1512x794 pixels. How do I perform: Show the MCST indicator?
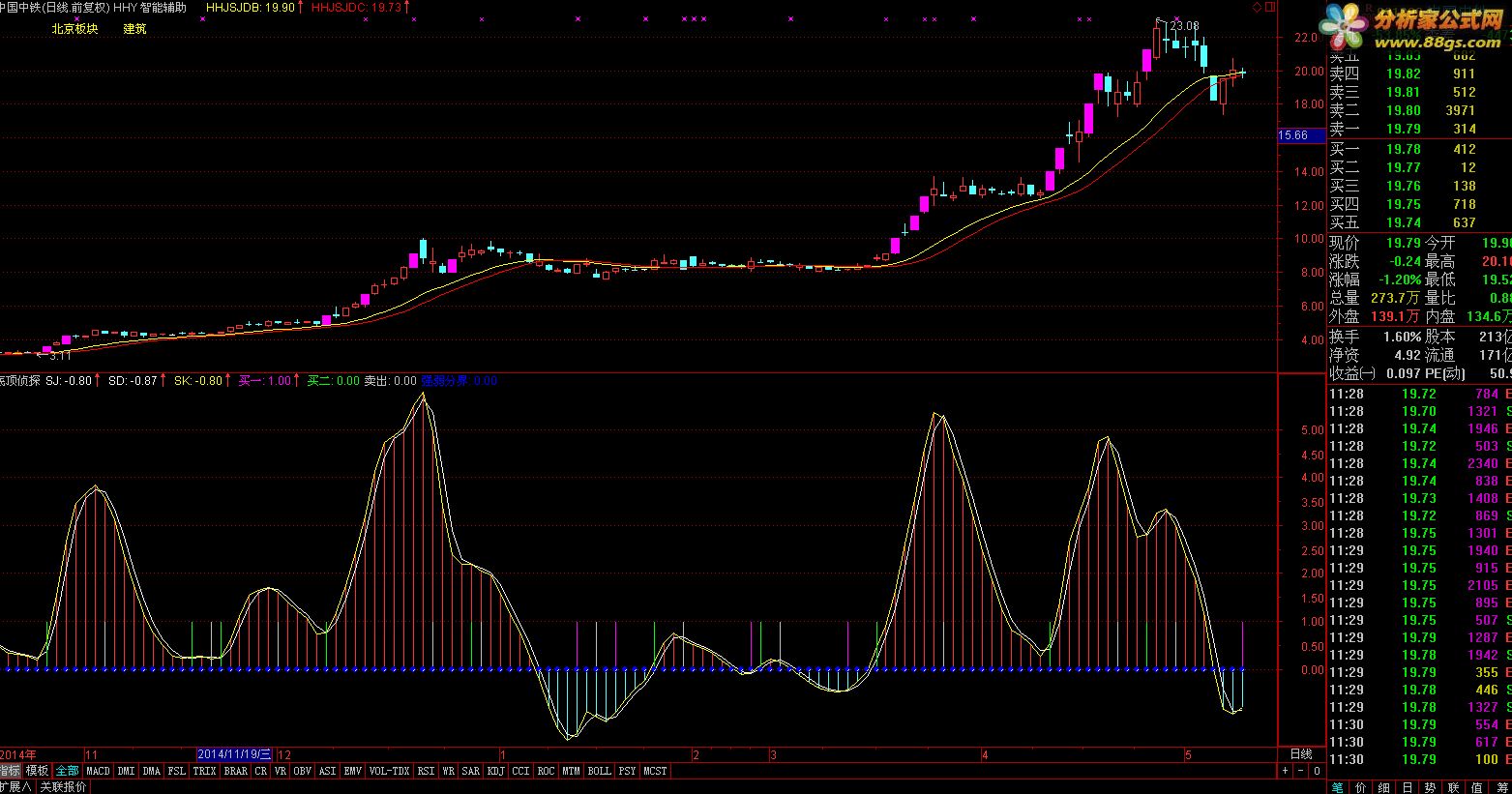click(656, 771)
